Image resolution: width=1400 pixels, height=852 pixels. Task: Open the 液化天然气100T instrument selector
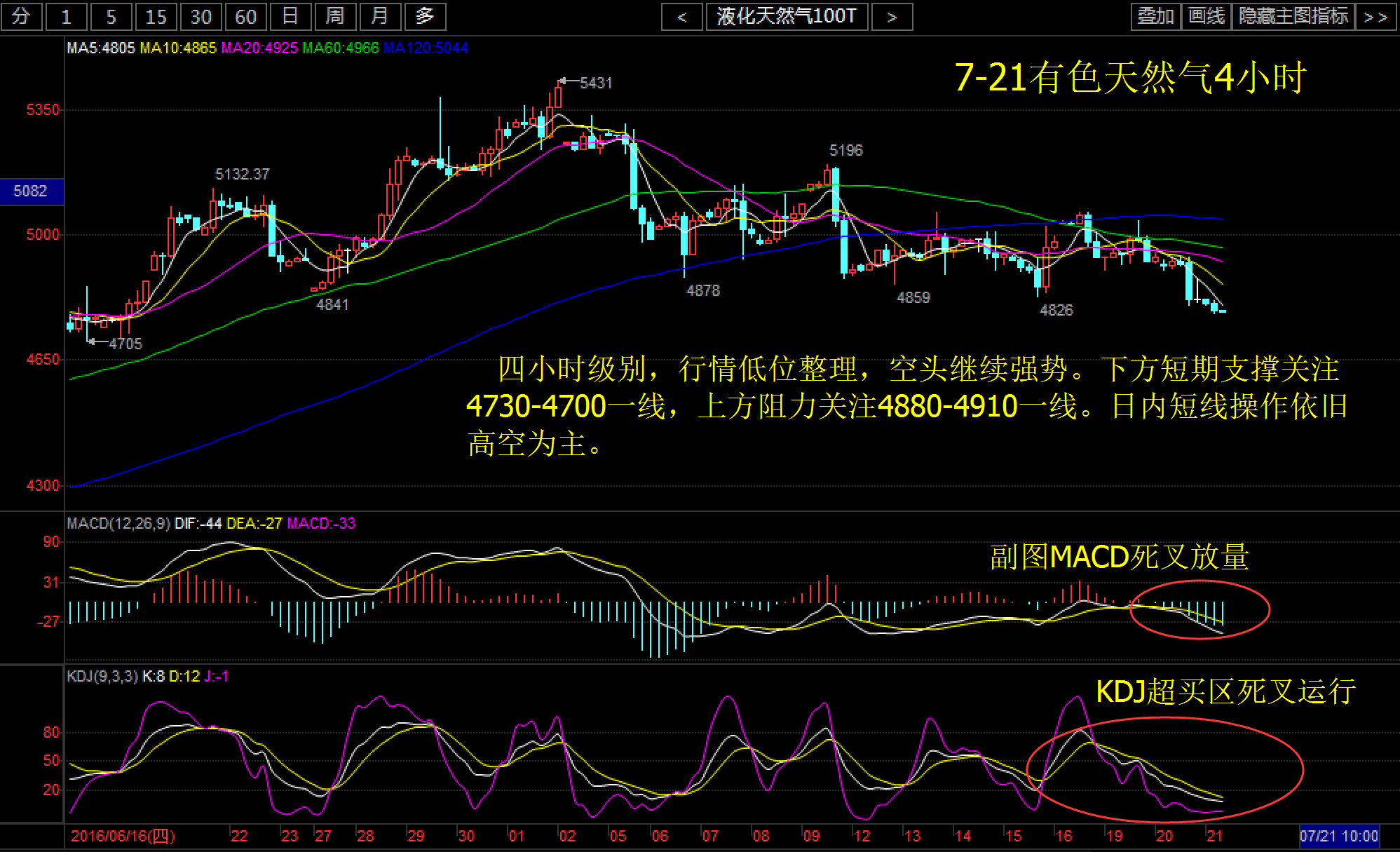(787, 17)
